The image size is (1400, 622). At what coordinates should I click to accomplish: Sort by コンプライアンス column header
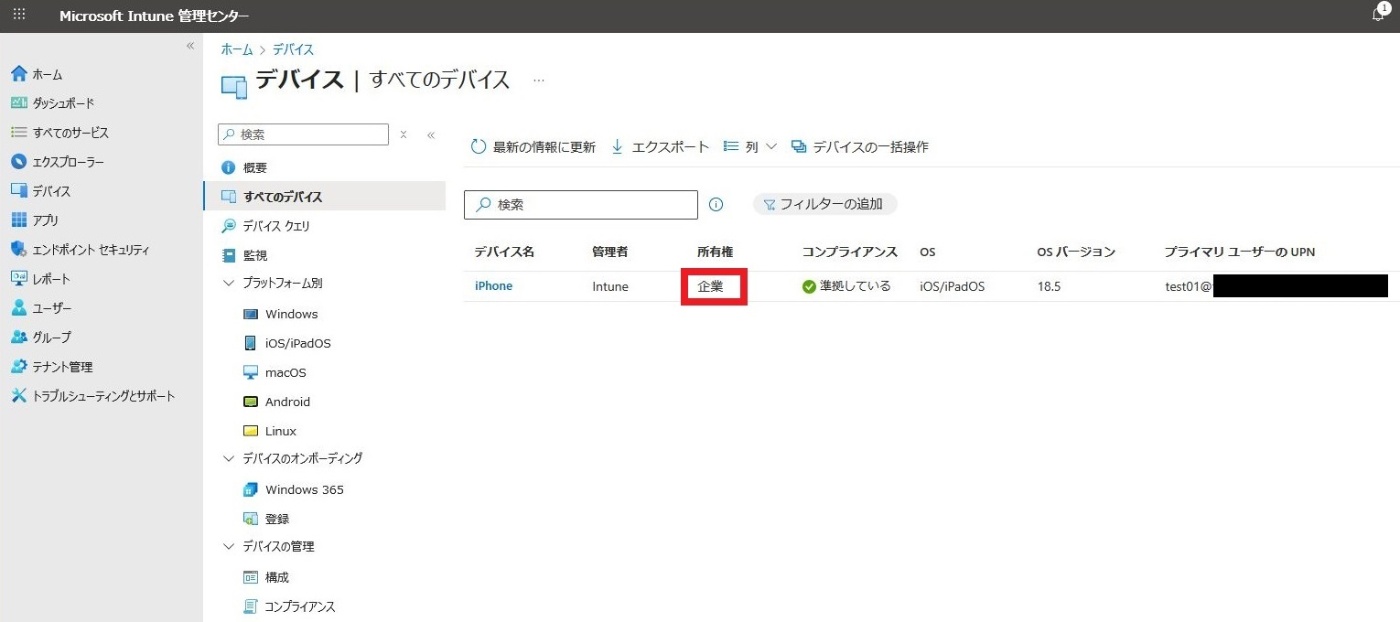pos(850,252)
